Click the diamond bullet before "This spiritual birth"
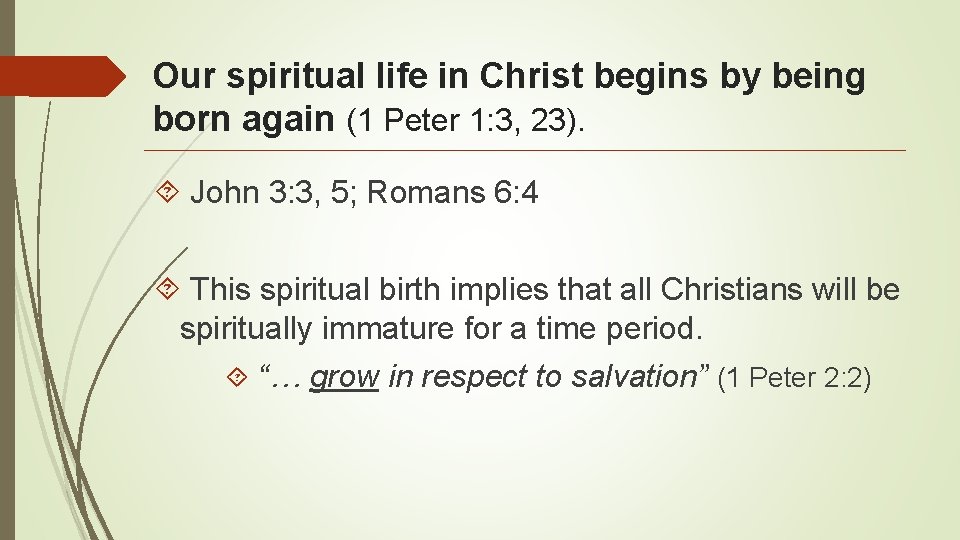Screen dimensions: 960x540 point(167,288)
